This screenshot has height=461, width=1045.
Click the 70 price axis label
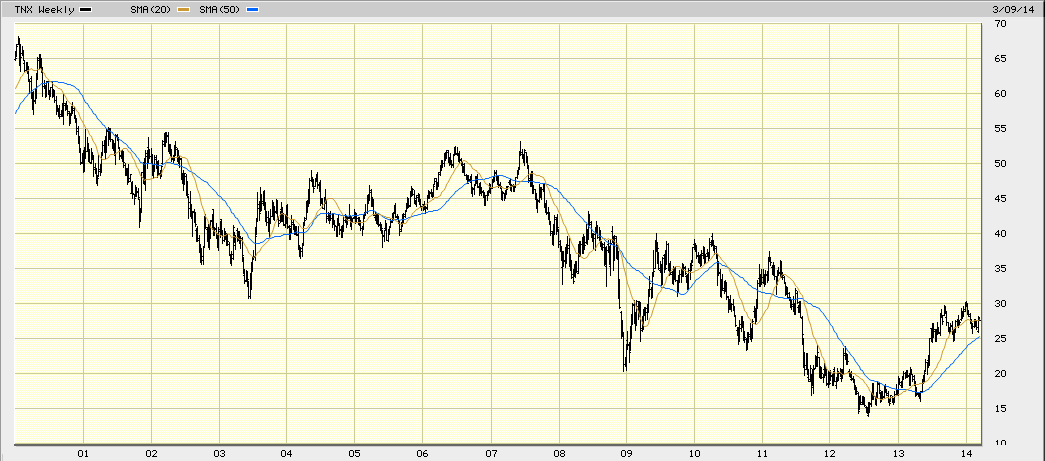[1000, 24]
